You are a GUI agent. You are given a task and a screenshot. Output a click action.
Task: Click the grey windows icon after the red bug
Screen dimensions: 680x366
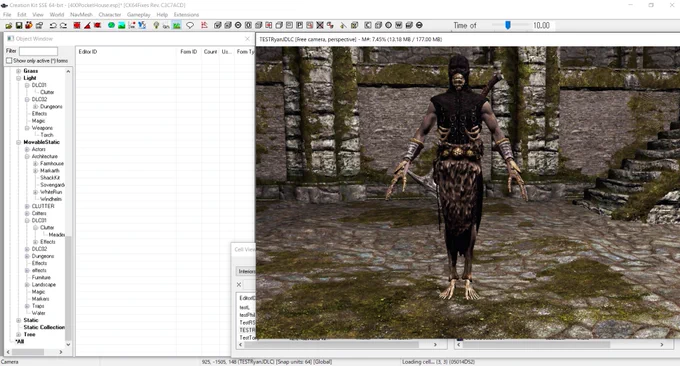tap(39, 26)
